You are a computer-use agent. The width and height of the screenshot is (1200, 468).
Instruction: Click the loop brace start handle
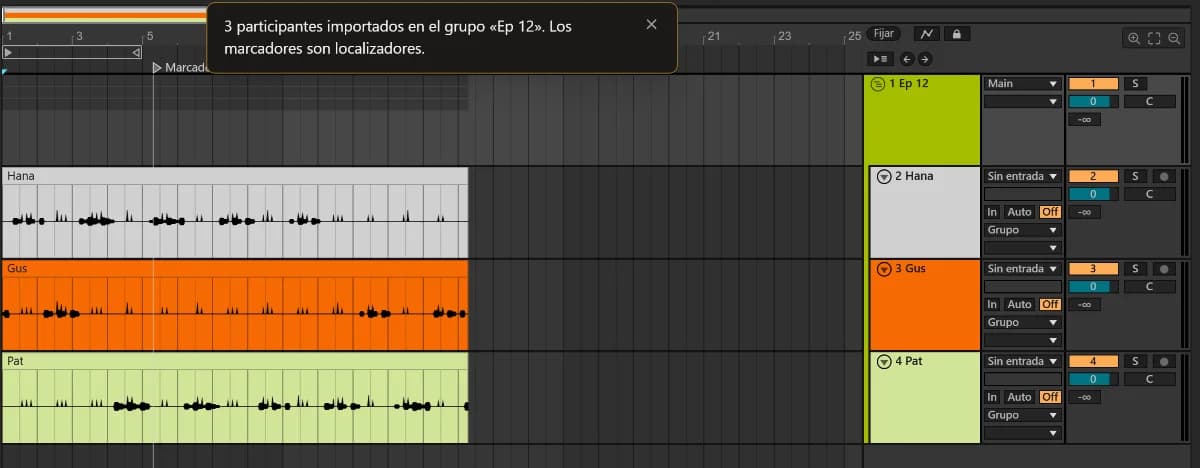point(9,51)
